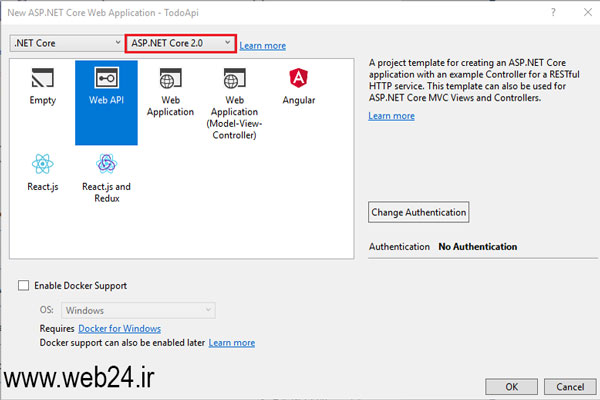
Task: Click Learn more link beside version dropdown
Action: [x=262, y=46]
